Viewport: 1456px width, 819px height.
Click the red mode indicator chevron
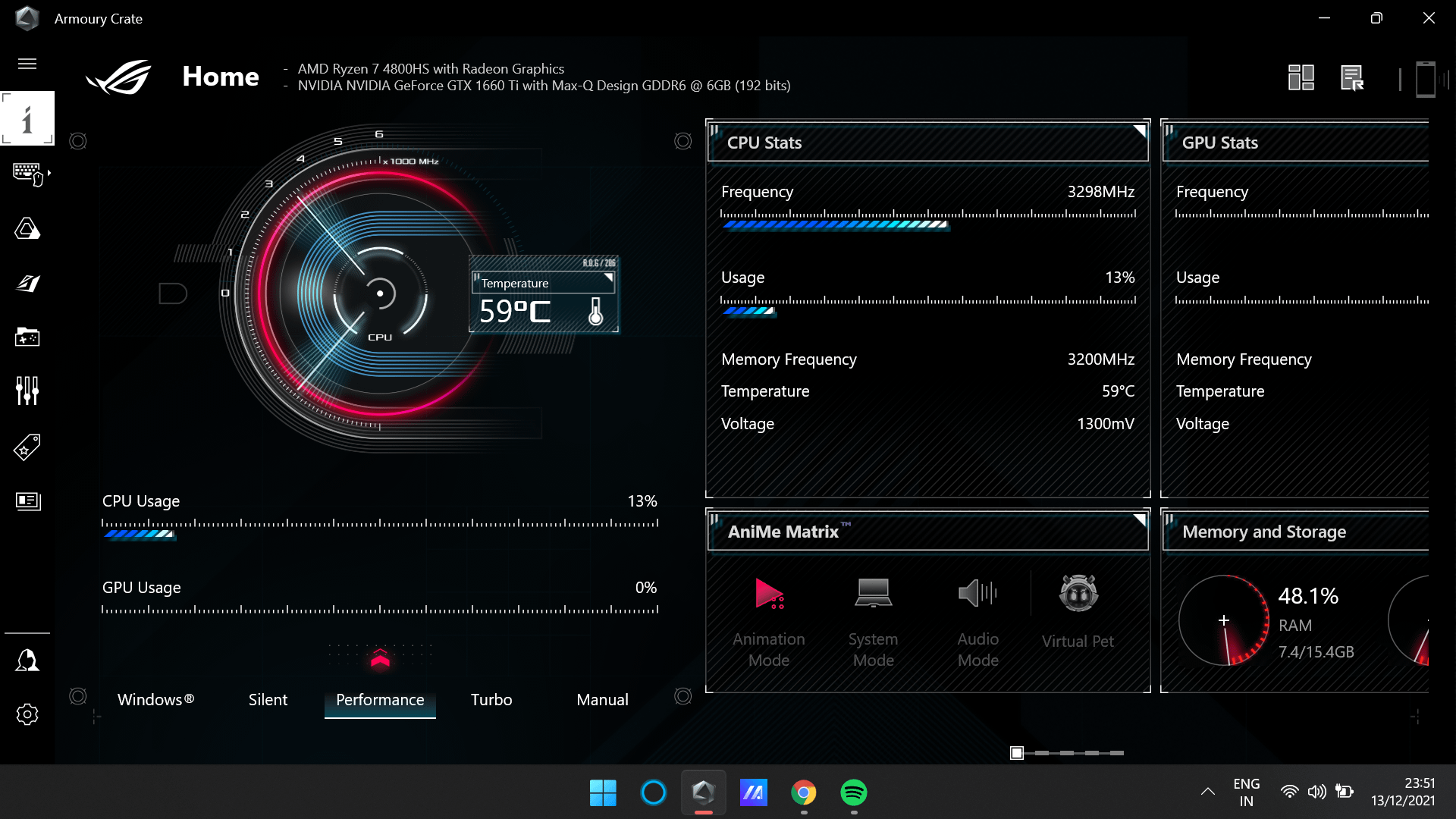(x=380, y=659)
